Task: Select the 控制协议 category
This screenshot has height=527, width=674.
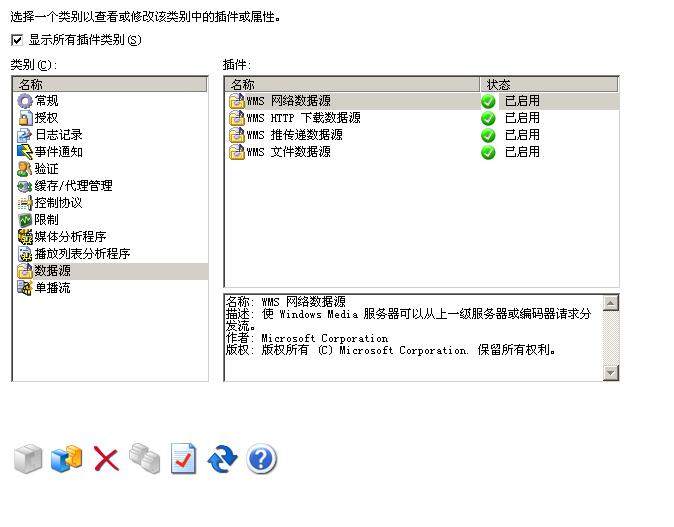Action: pyautogui.click(x=58, y=203)
